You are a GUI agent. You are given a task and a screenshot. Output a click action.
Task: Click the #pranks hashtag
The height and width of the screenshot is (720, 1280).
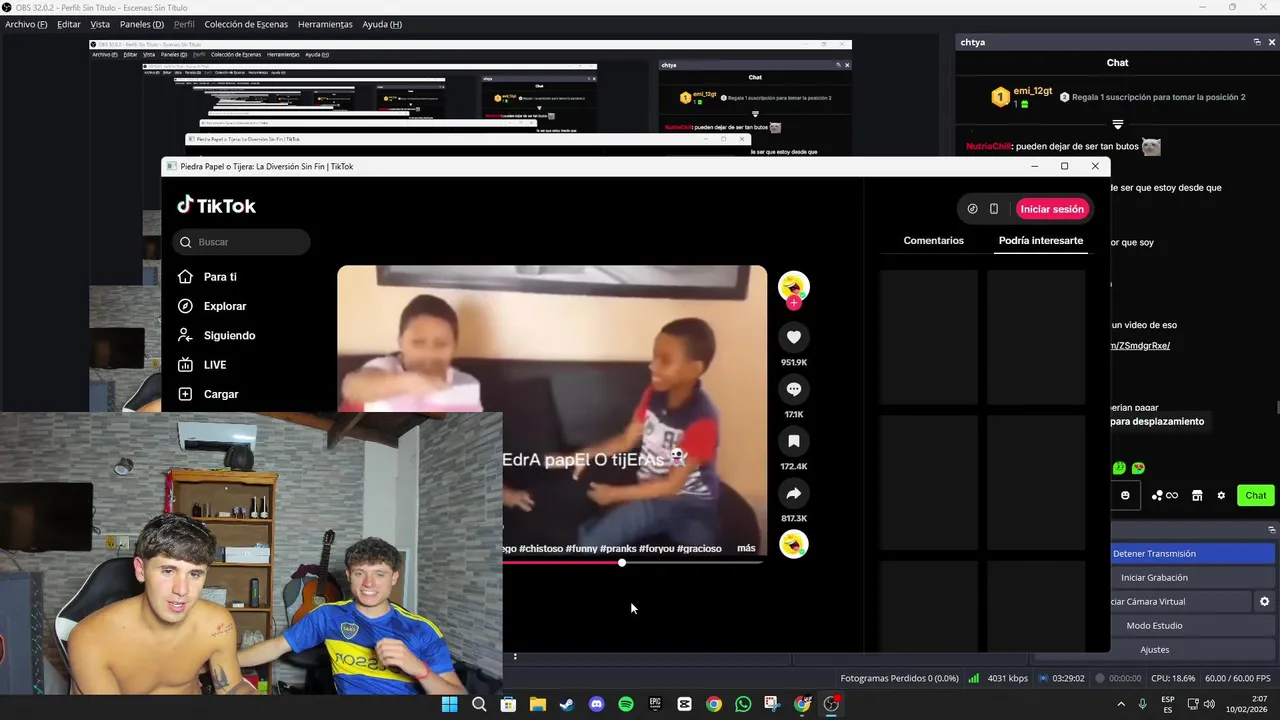618,548
